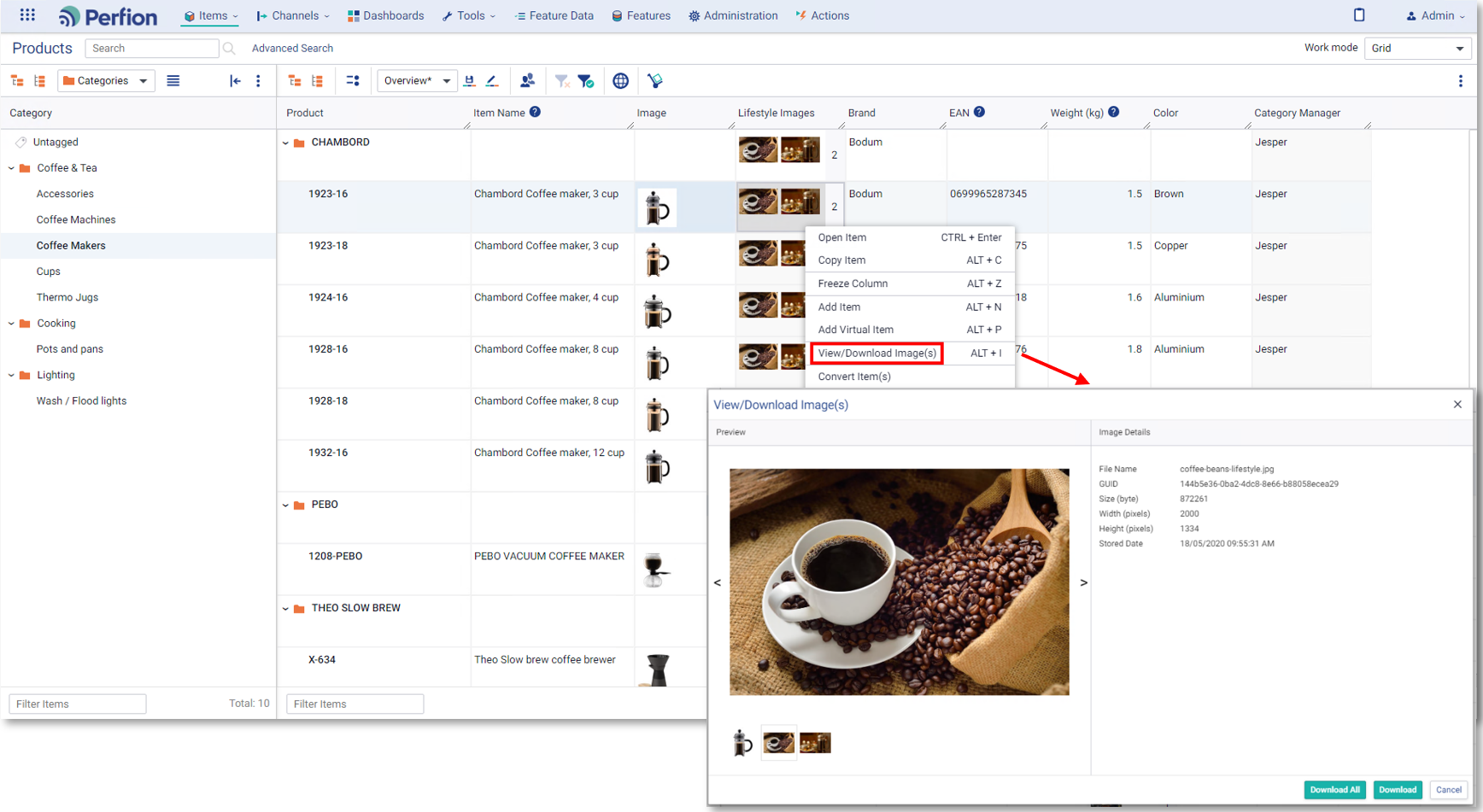This screenshot has width=1483, height=812.
Task: Click the search magnifier icon
Action: coord(229,49)
